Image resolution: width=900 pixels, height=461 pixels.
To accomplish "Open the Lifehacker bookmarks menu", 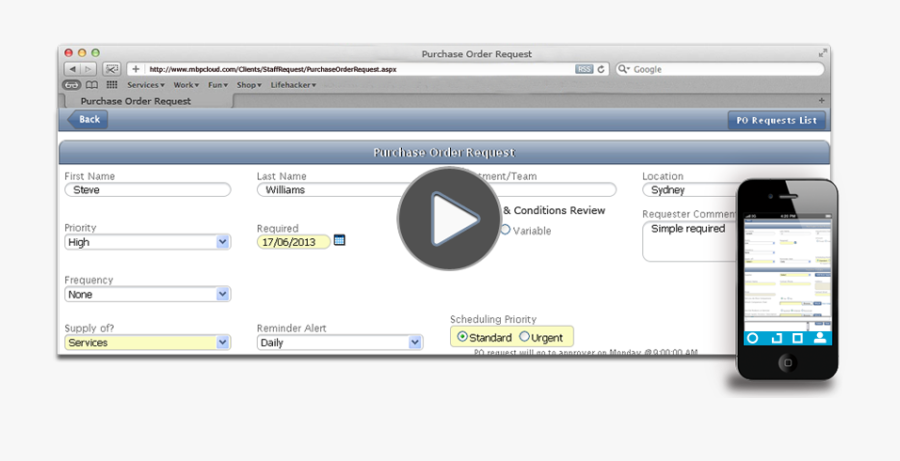I will pos(293,85).
